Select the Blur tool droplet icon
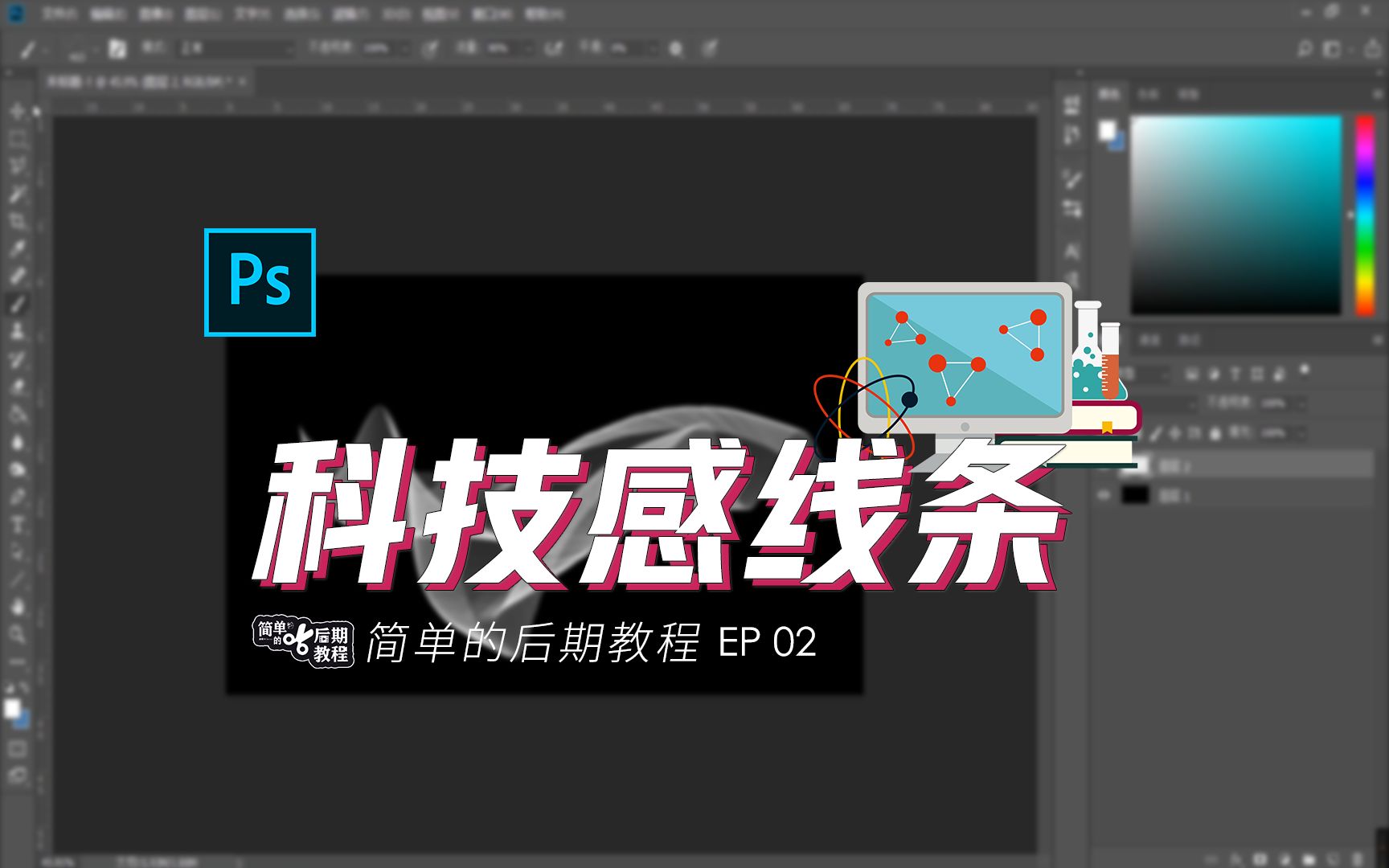1389x868 pixels. (x=17, y=442)
